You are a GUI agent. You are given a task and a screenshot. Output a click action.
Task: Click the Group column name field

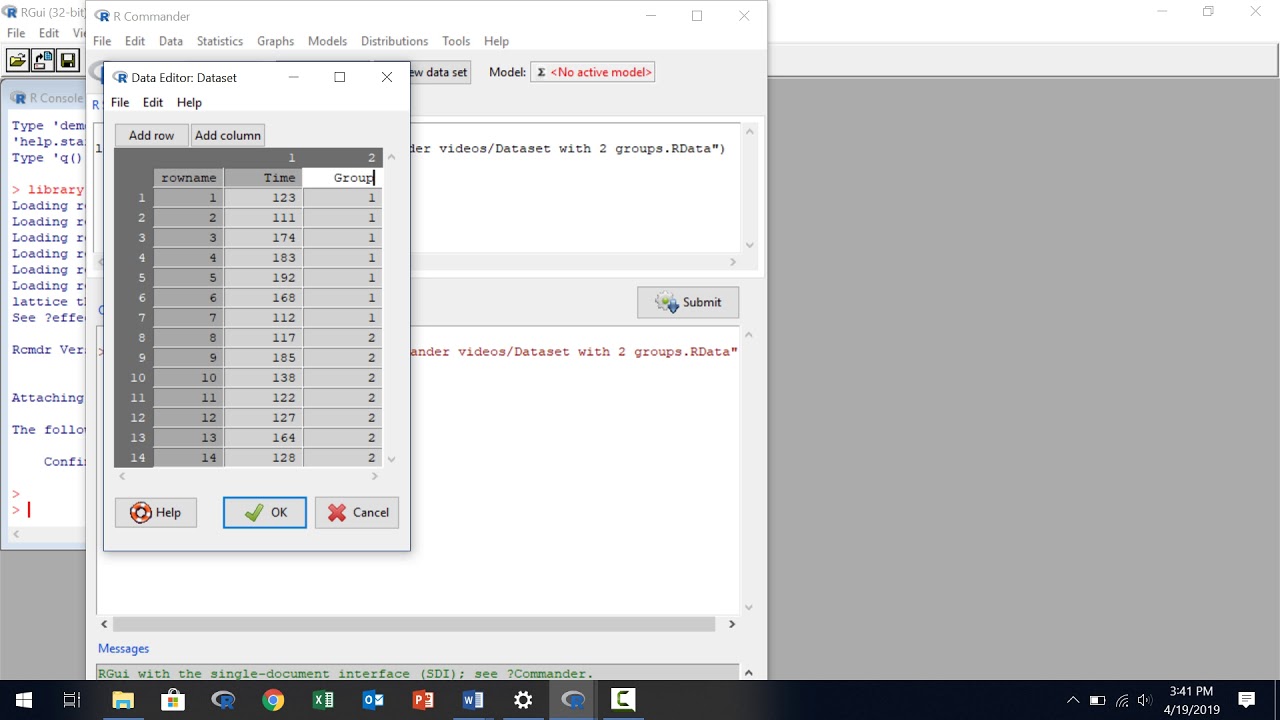[342, 177]
